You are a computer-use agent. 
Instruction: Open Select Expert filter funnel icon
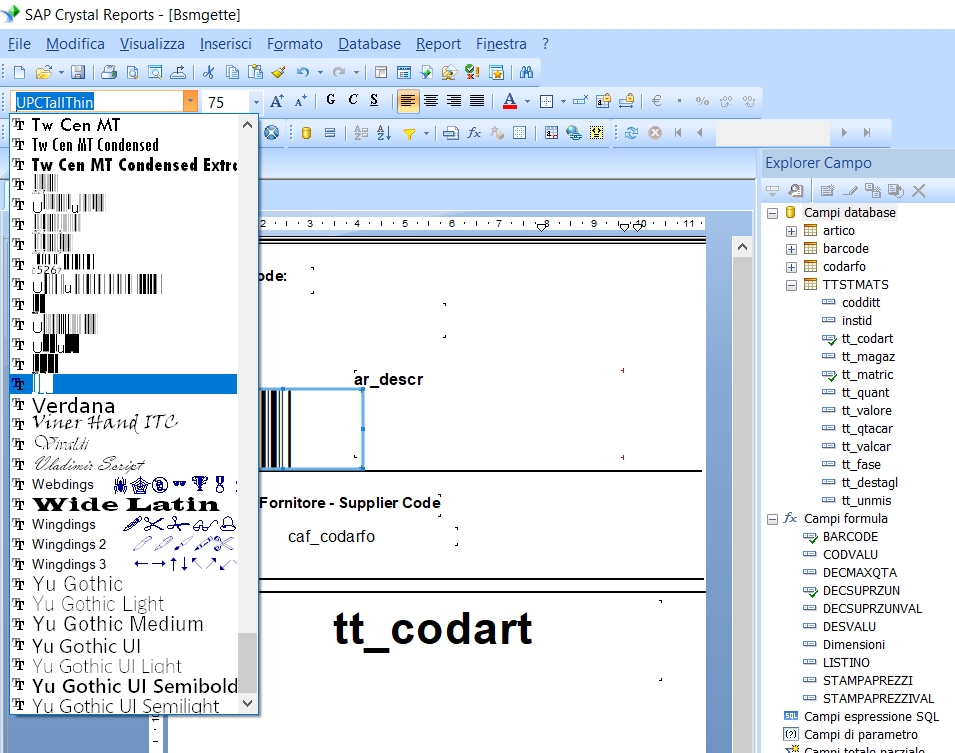point(410,133)
